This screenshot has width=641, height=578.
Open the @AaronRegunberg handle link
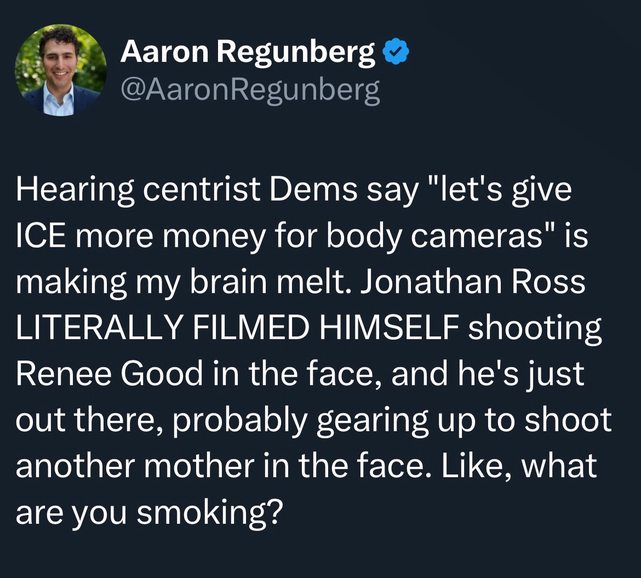pos(249,91)
